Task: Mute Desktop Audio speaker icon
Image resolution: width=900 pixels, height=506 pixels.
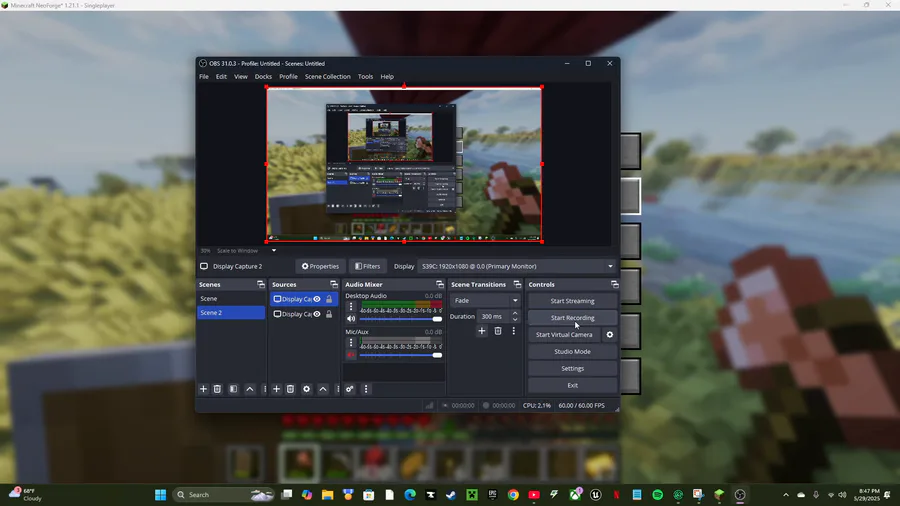Action: point(351,319)
